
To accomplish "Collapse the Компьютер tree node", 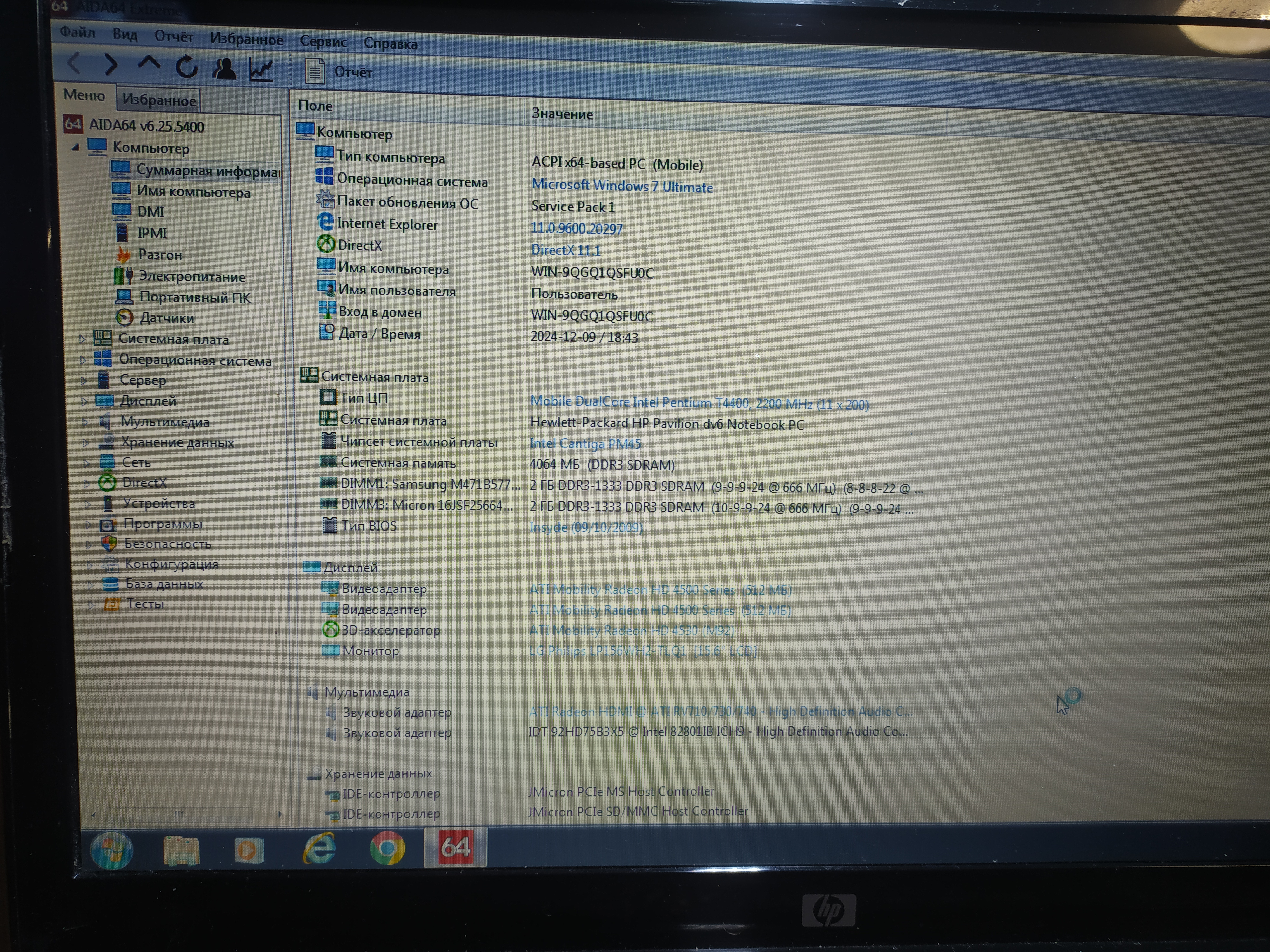I will pos(75,148).
